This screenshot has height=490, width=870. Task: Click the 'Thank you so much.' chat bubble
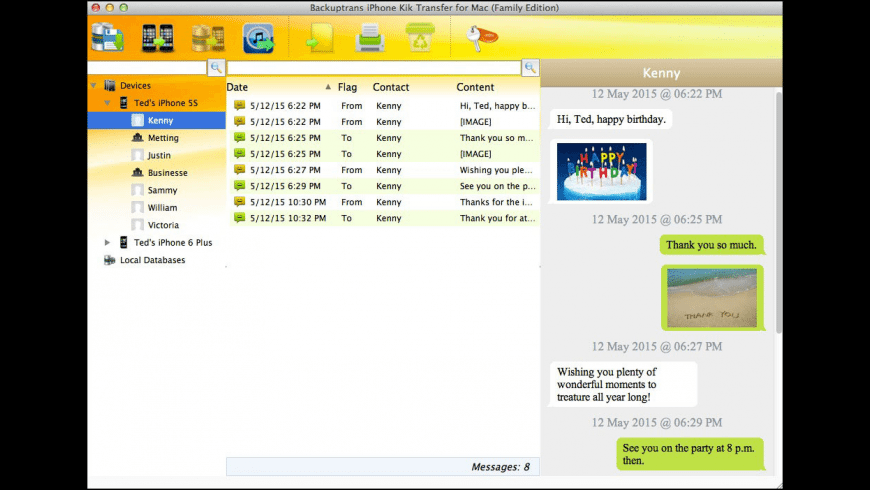point(711,245)
